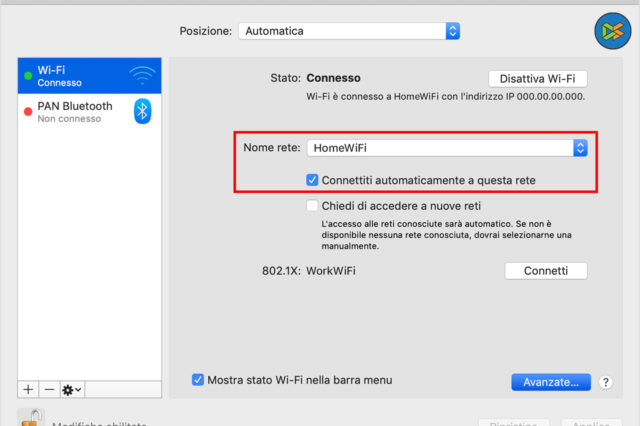Click the red status dot for PAN Bluetooth
The width and height of the screenshot is (640, 426).
28,112
